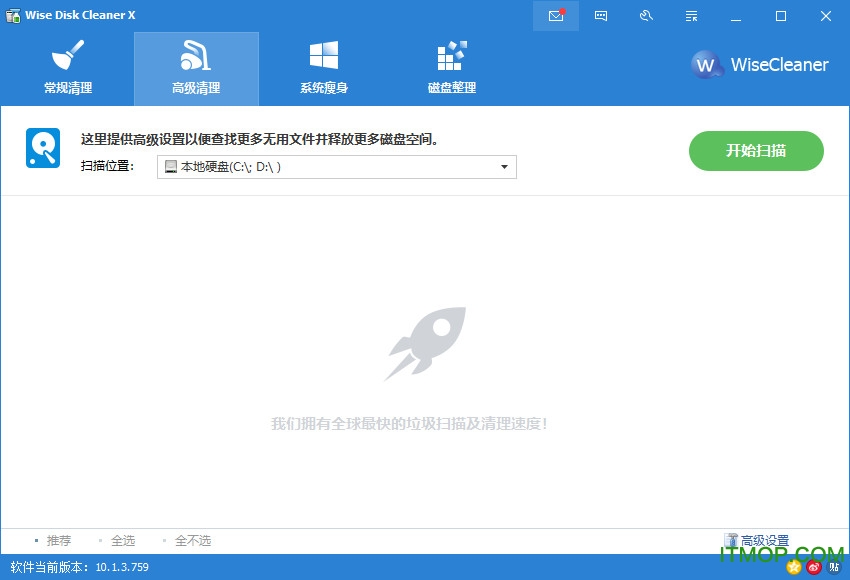Click 全选 to select all items

(122, 541)
